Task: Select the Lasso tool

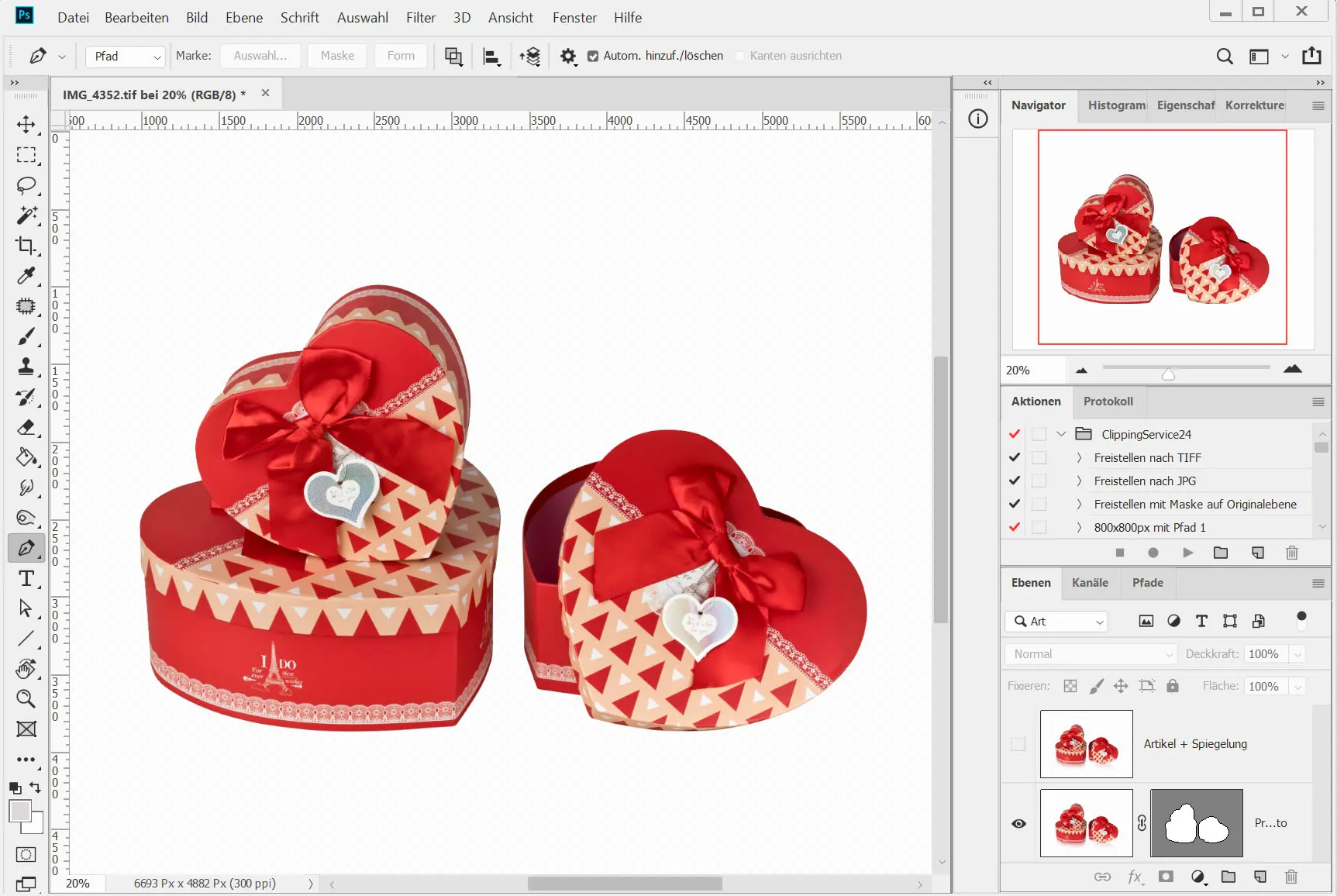Action: 26,185
